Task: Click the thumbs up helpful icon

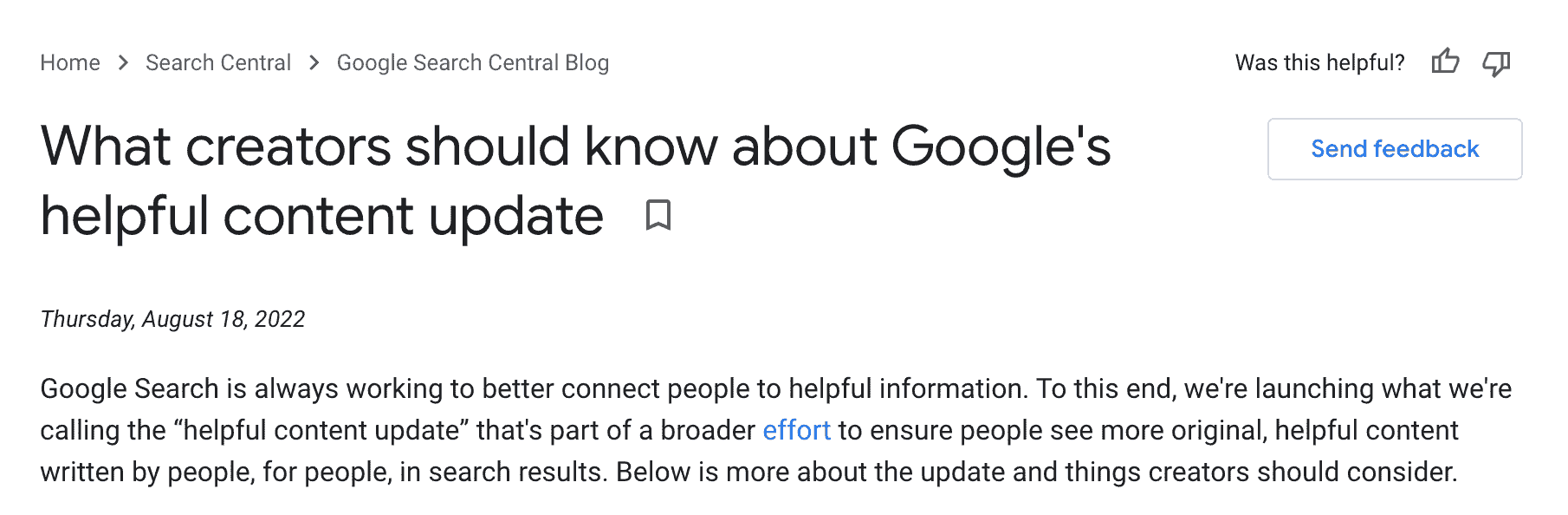Action: [1445, 62]
